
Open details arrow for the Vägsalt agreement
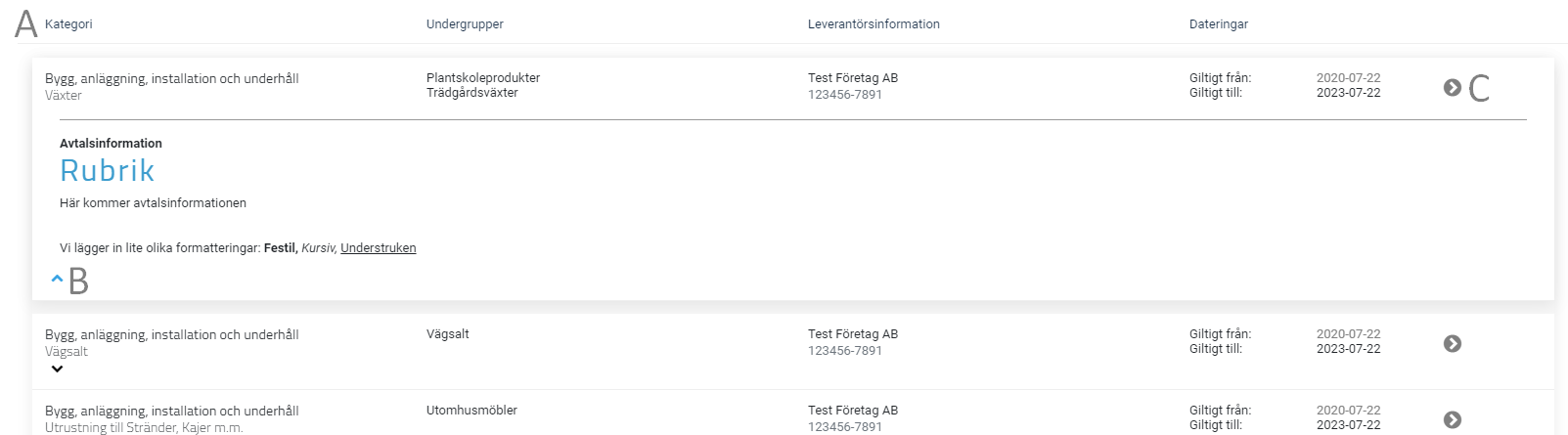[x=1453, y=344]
